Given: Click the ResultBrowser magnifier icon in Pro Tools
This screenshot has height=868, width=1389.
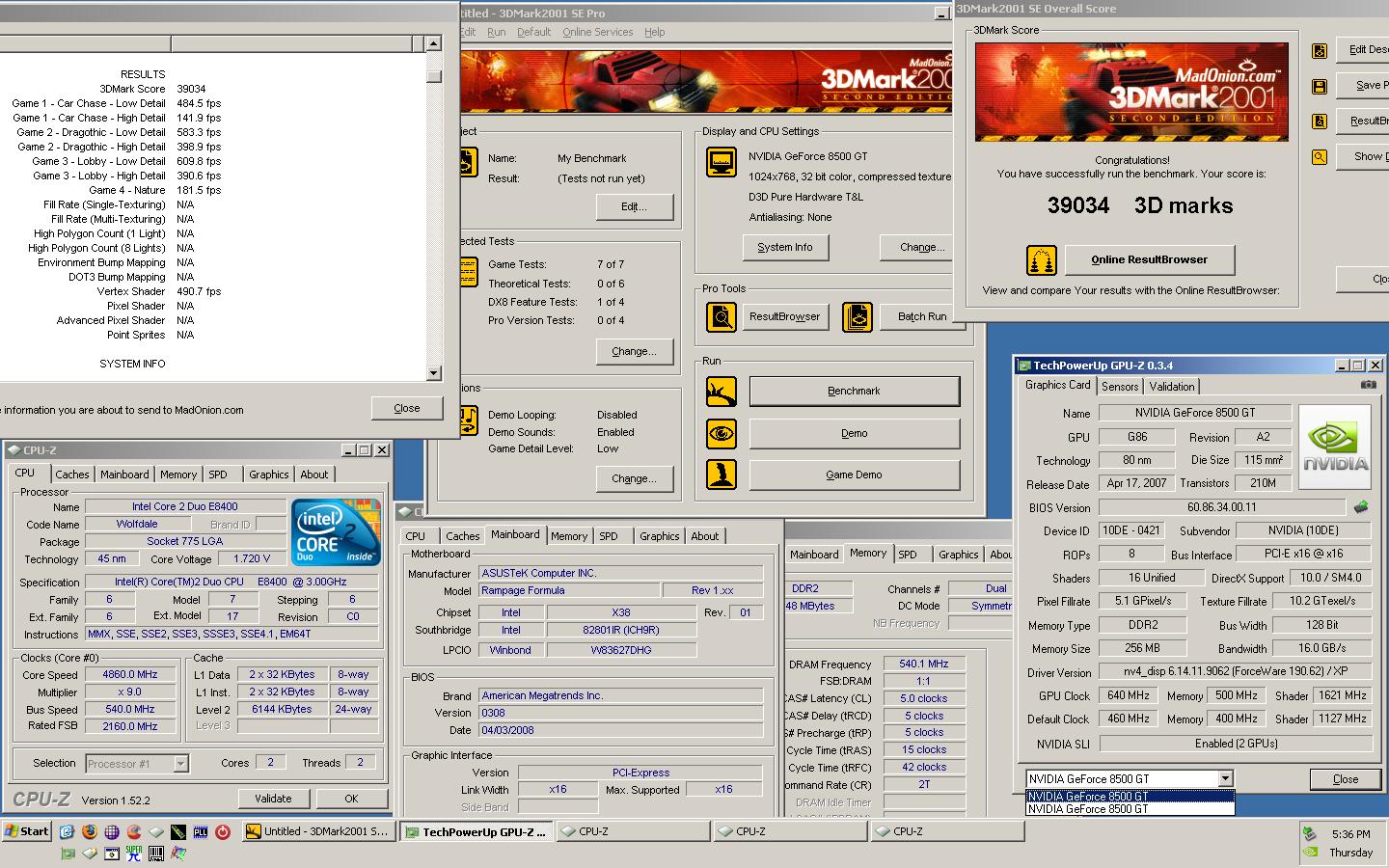Looking at the screenshot, I should click(721, 316).
